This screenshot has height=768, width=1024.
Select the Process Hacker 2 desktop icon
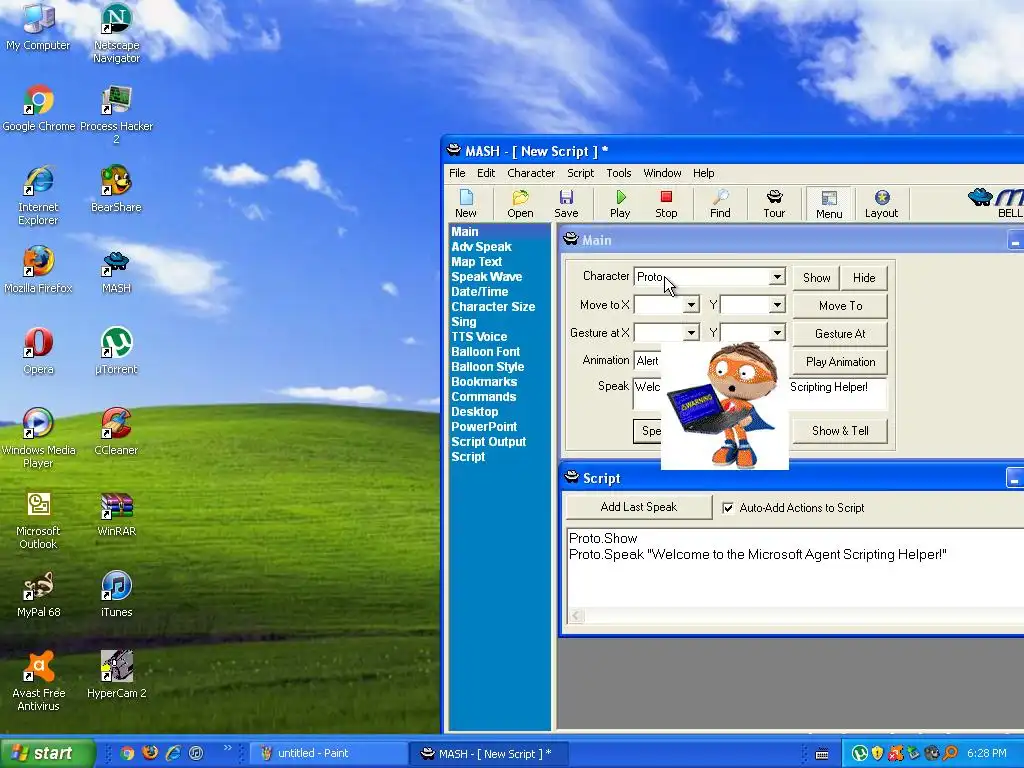(116, 115)
